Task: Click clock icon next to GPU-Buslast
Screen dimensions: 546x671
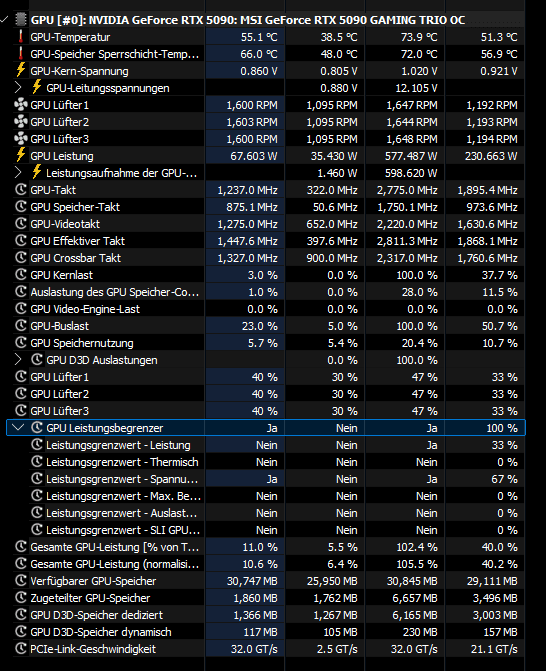Action: (x=21, y=326)
